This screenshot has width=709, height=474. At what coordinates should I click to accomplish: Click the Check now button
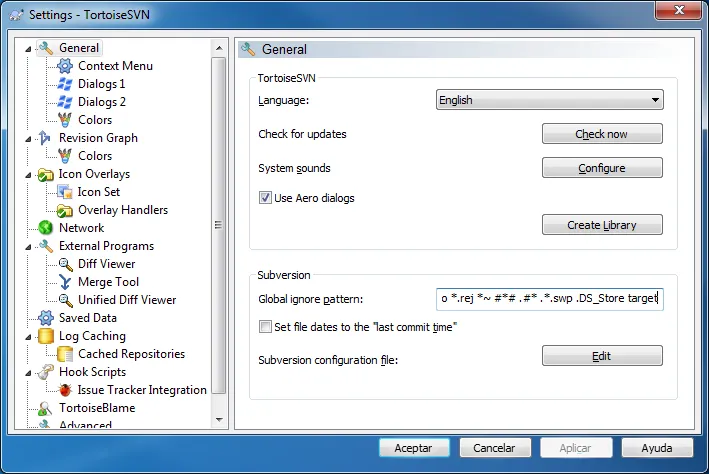click(x=602, y=134)
